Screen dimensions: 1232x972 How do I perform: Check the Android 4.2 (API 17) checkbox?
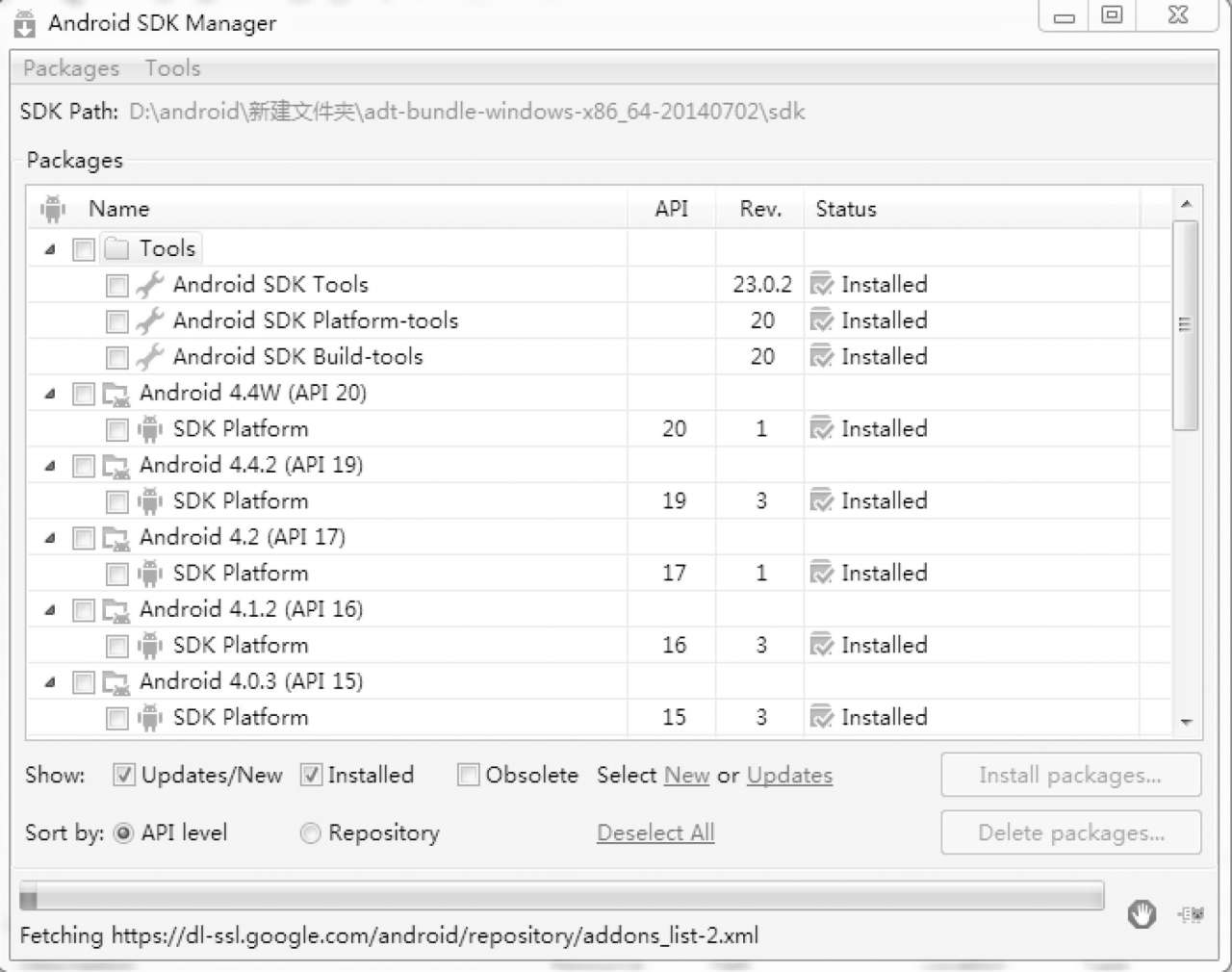click(x=84, y=539)
